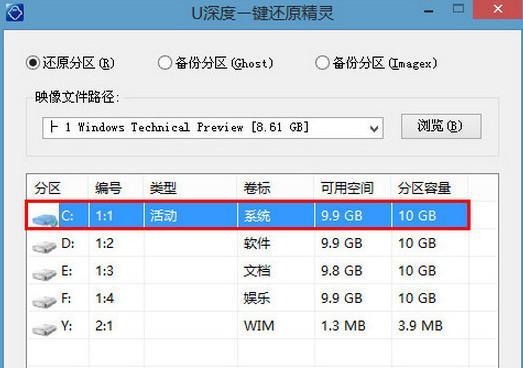The image size is (523, 368).
Task: Minimize the U深度一键还原精灵 window
Action: pyautogui.click(x=429, y=11)
